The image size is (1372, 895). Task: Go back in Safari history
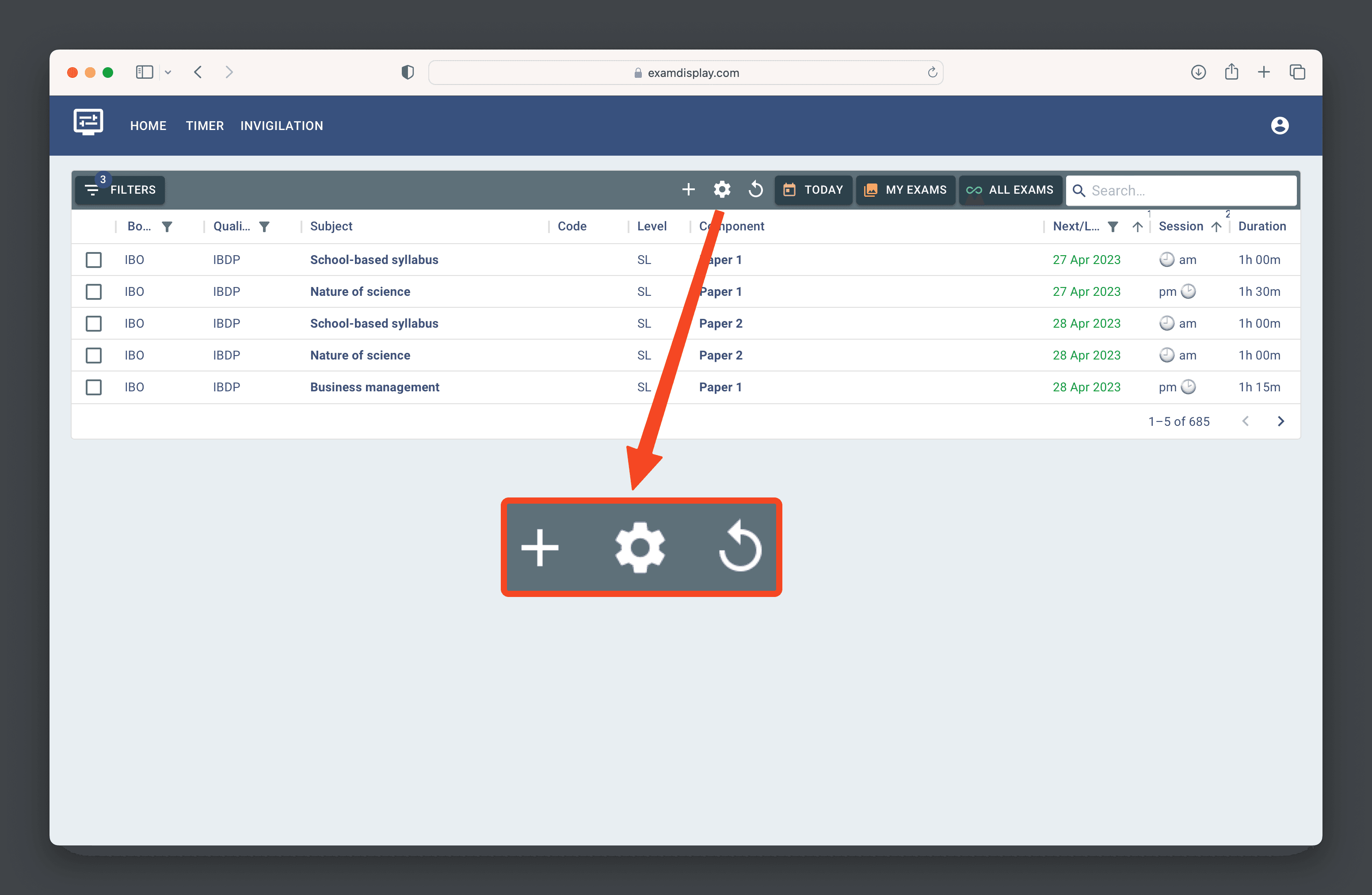tap(198, 72)
